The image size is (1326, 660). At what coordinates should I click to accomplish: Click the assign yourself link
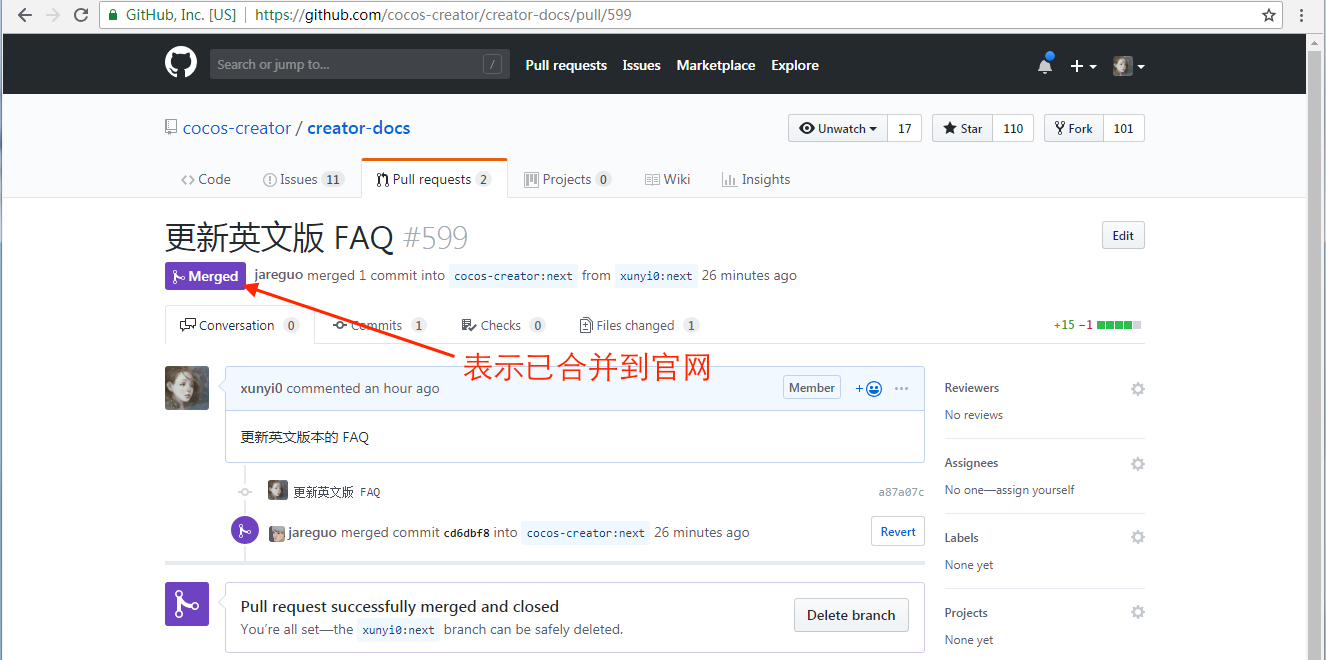1033,490
